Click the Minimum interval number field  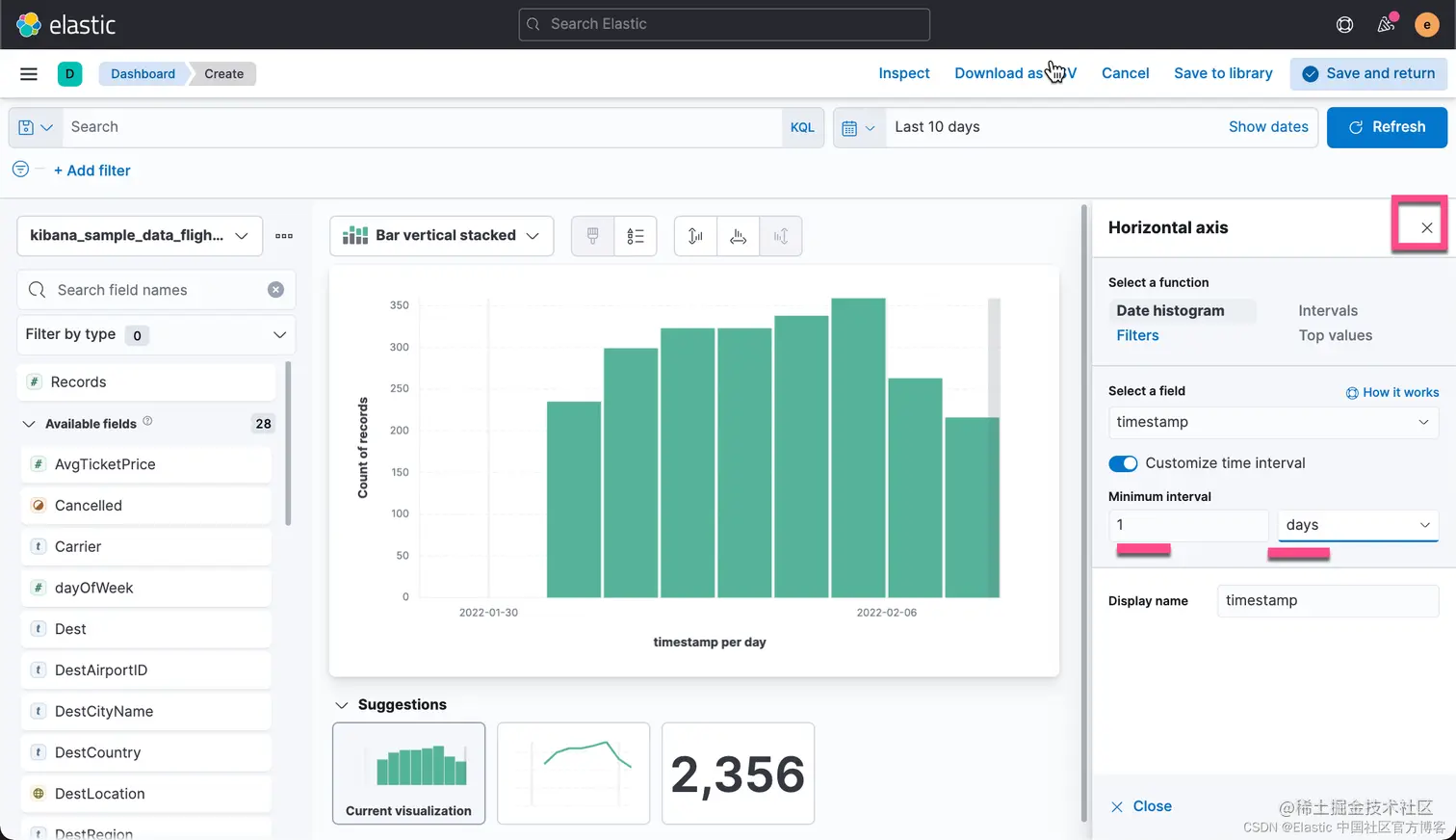[1188, 525]
